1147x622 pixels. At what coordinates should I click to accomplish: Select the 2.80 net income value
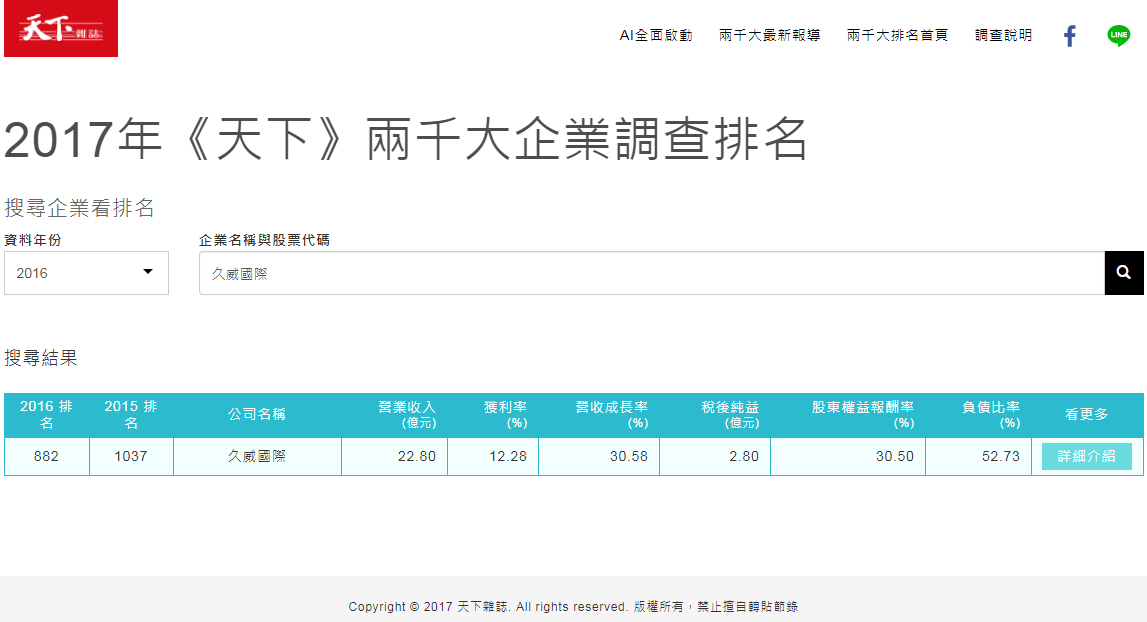[x=744, y=456]
